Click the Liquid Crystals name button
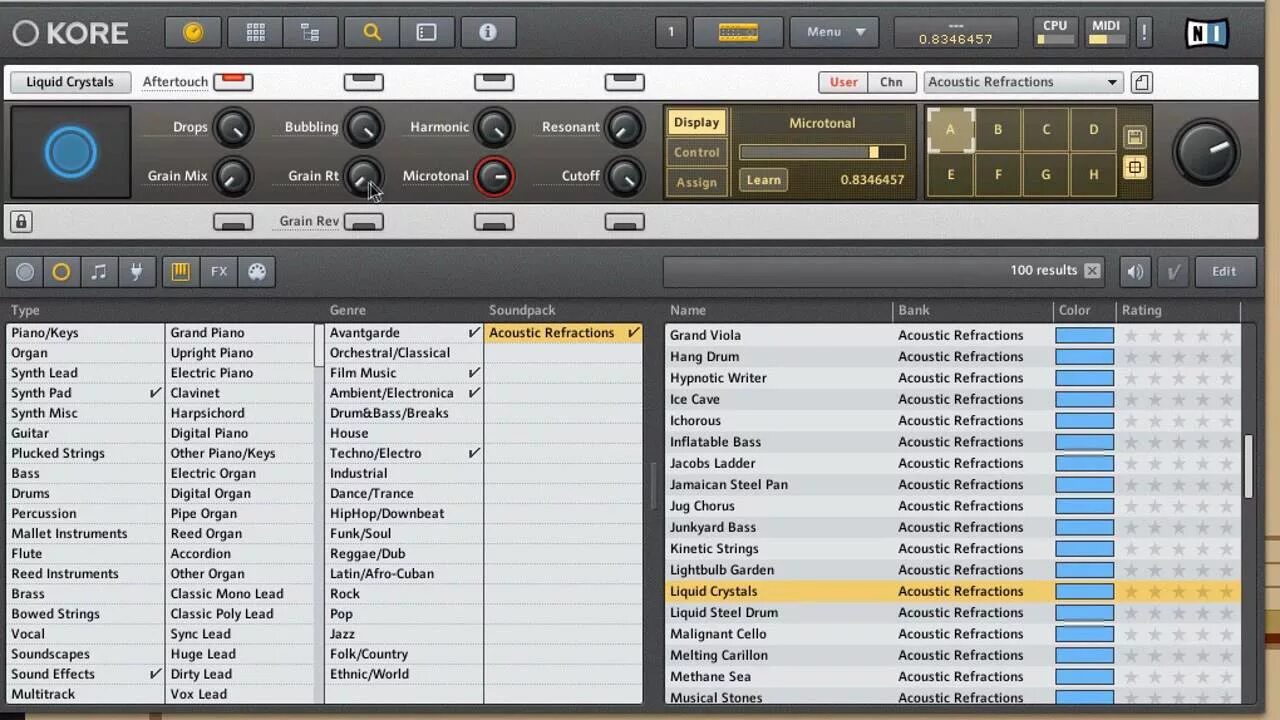1280x720 pixels. point(70,82)
